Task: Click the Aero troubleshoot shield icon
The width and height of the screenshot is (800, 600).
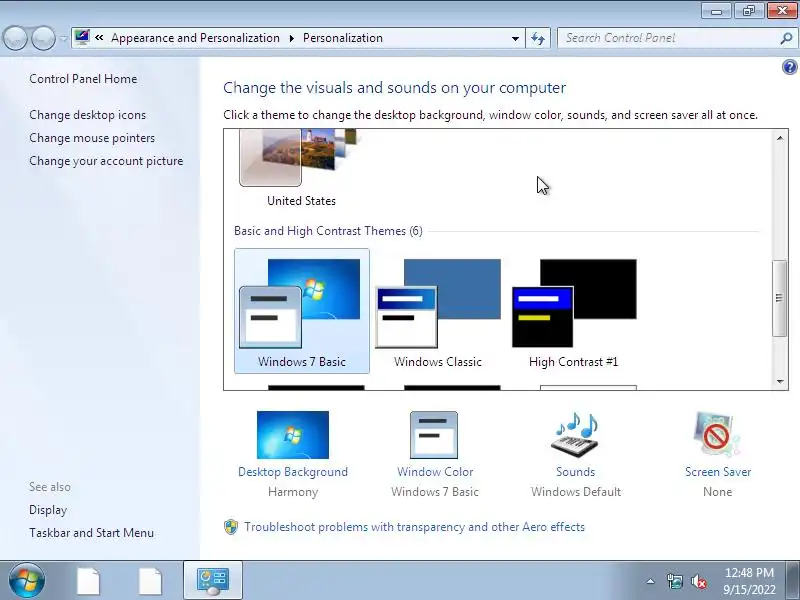Action: pyautogui.click(x=231, y=527)
